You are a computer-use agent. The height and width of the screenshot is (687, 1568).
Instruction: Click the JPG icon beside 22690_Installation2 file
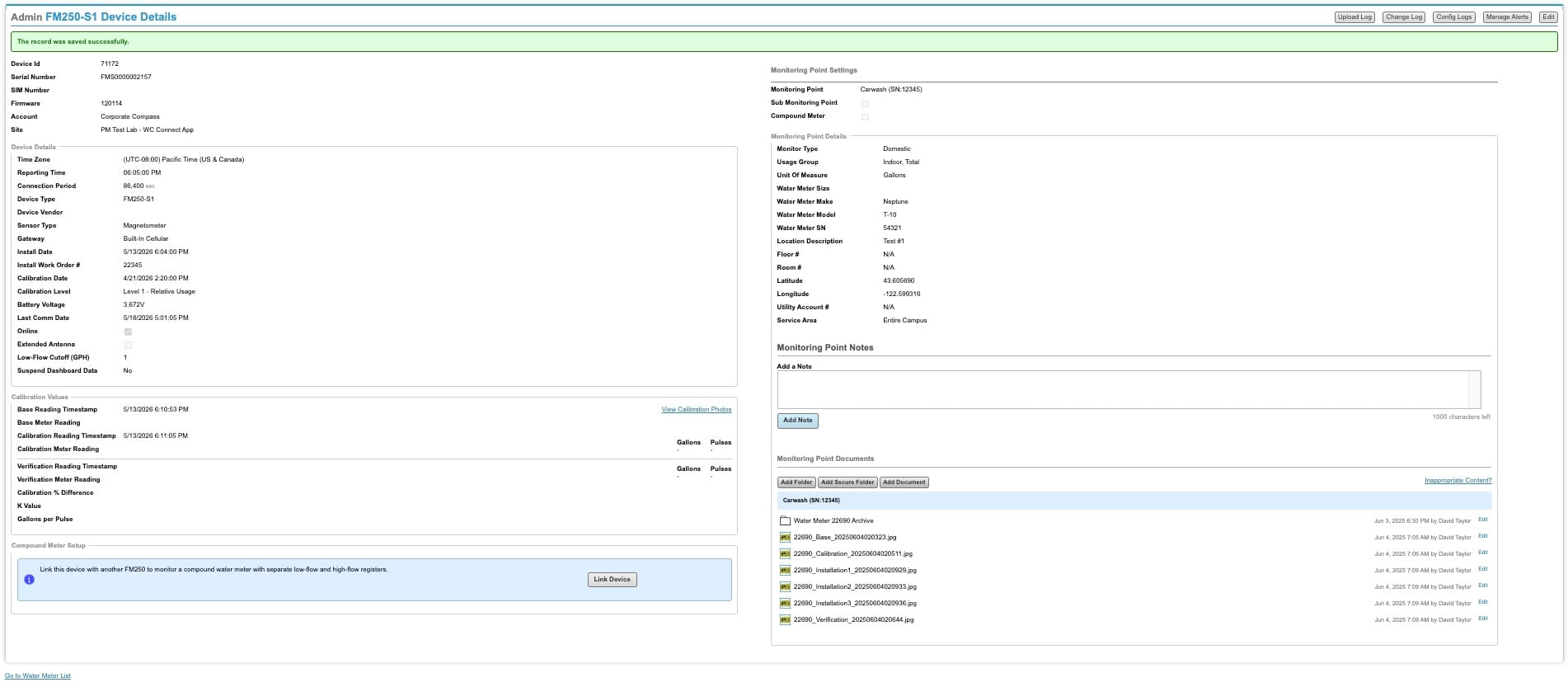785,587
